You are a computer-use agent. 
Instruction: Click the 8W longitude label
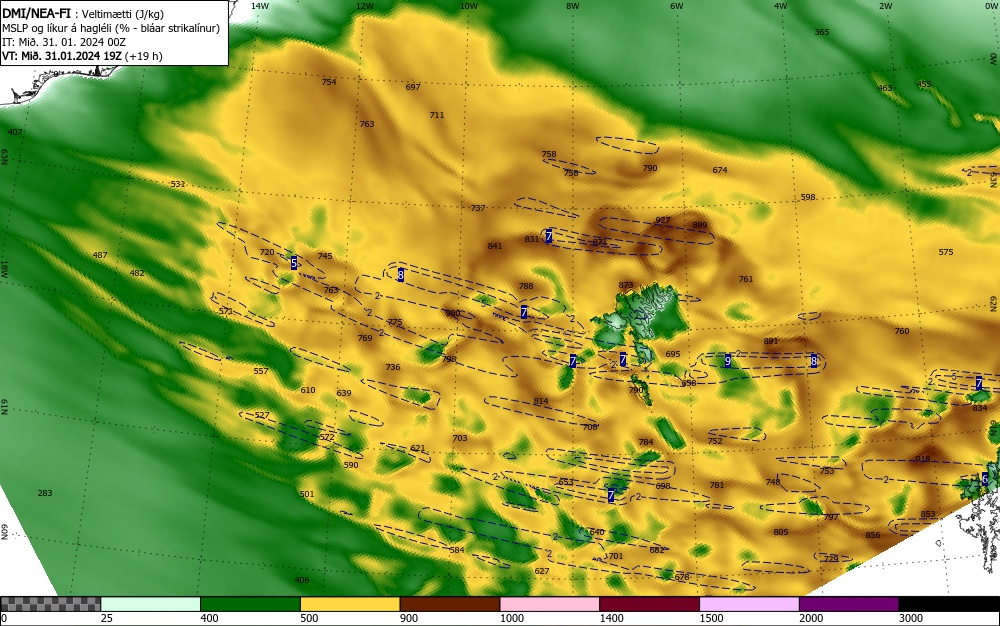573,6
